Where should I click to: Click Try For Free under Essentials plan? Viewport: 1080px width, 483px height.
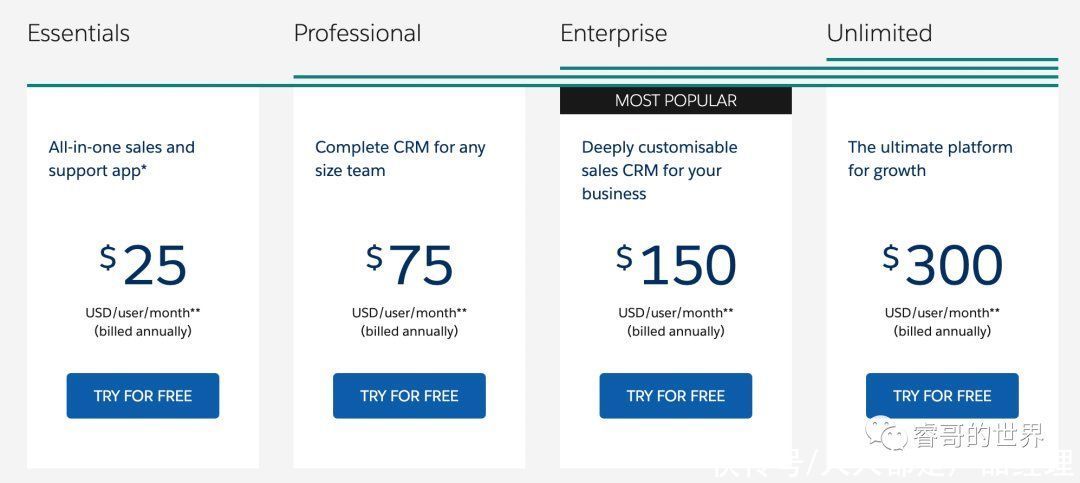pos(143,395)
